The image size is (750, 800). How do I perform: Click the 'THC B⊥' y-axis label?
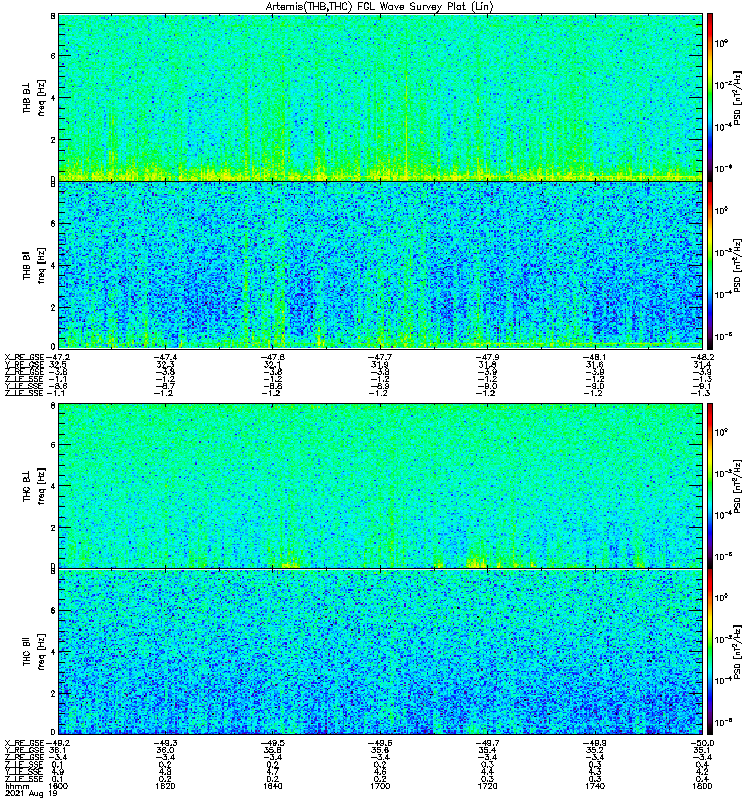(27, 486)
